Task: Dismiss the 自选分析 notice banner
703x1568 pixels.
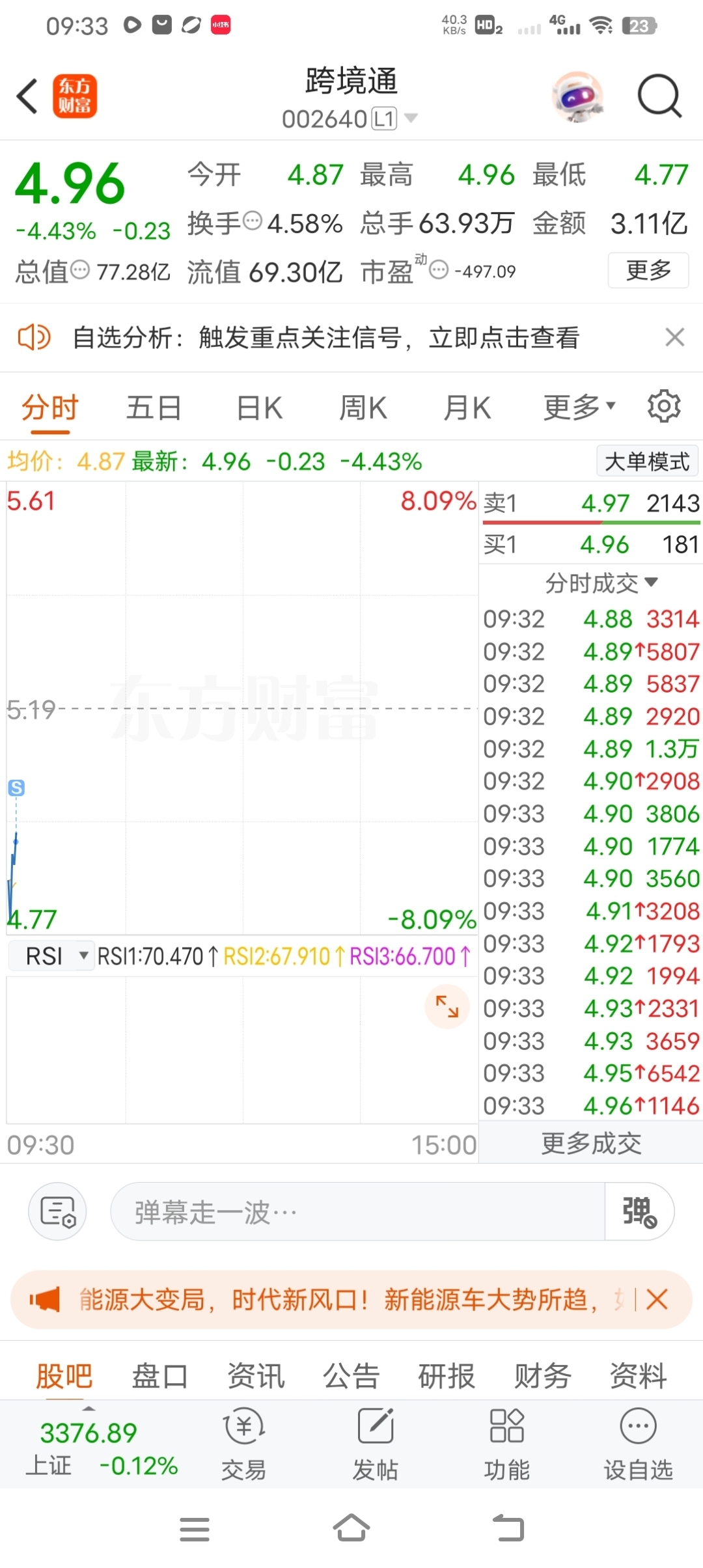Action: pos(675,337)
